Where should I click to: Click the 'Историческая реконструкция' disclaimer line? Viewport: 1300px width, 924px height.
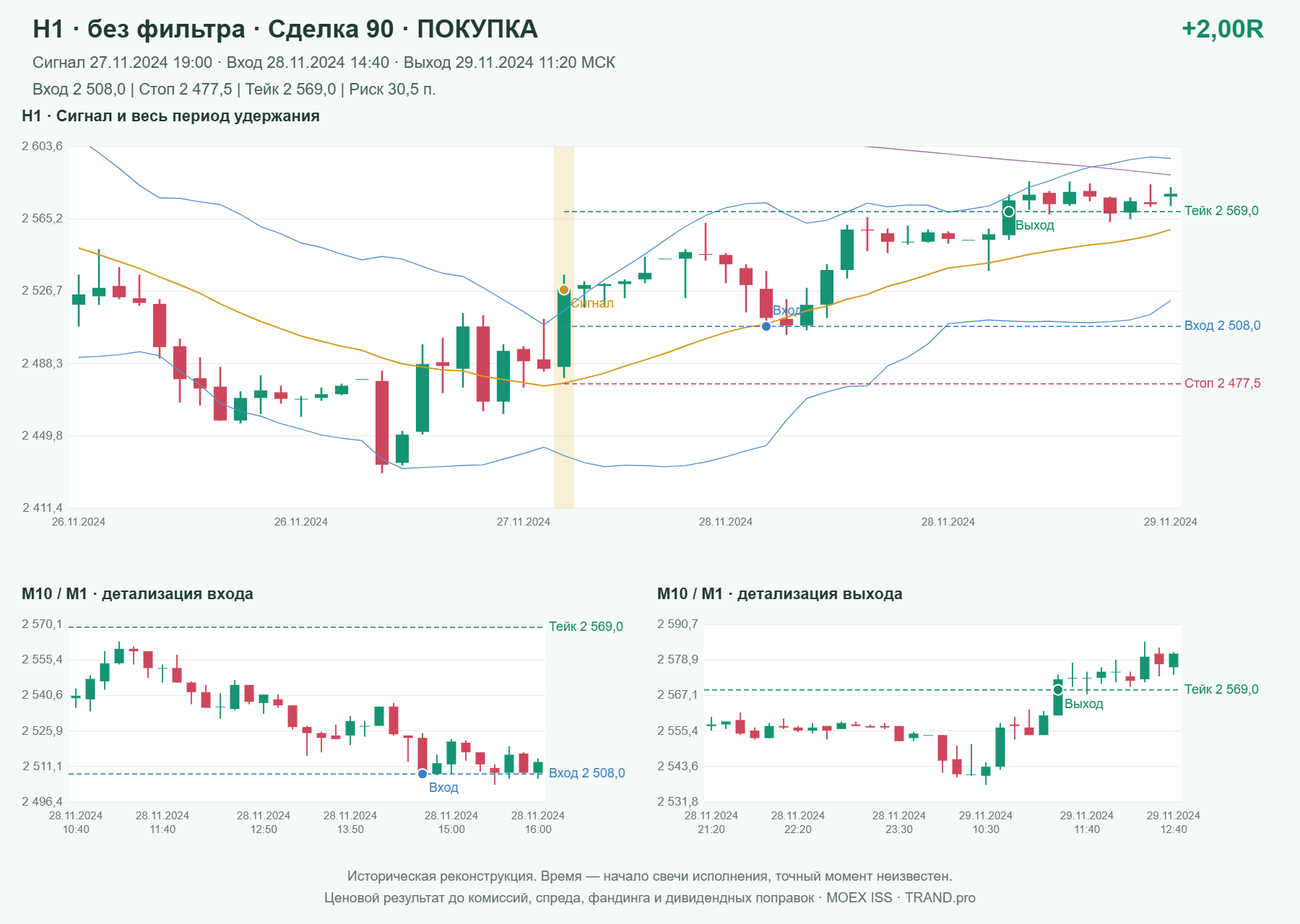(x=650, y=876)
